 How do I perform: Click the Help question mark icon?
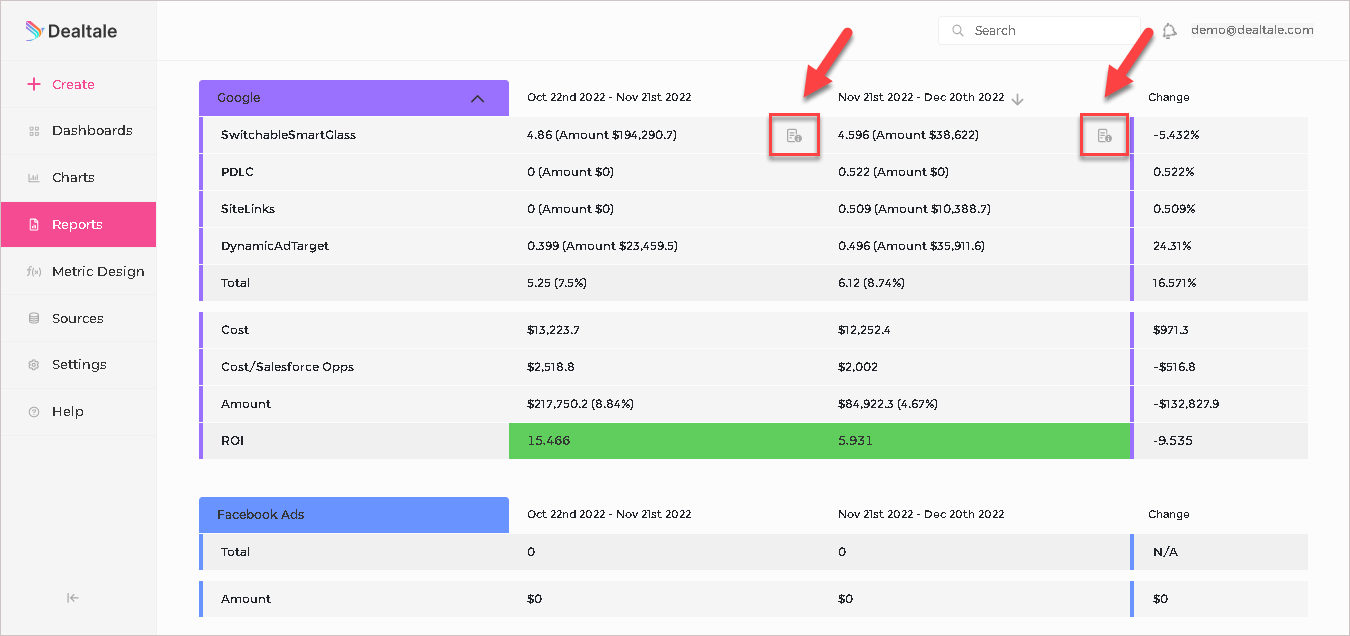[x=34, y=412]
